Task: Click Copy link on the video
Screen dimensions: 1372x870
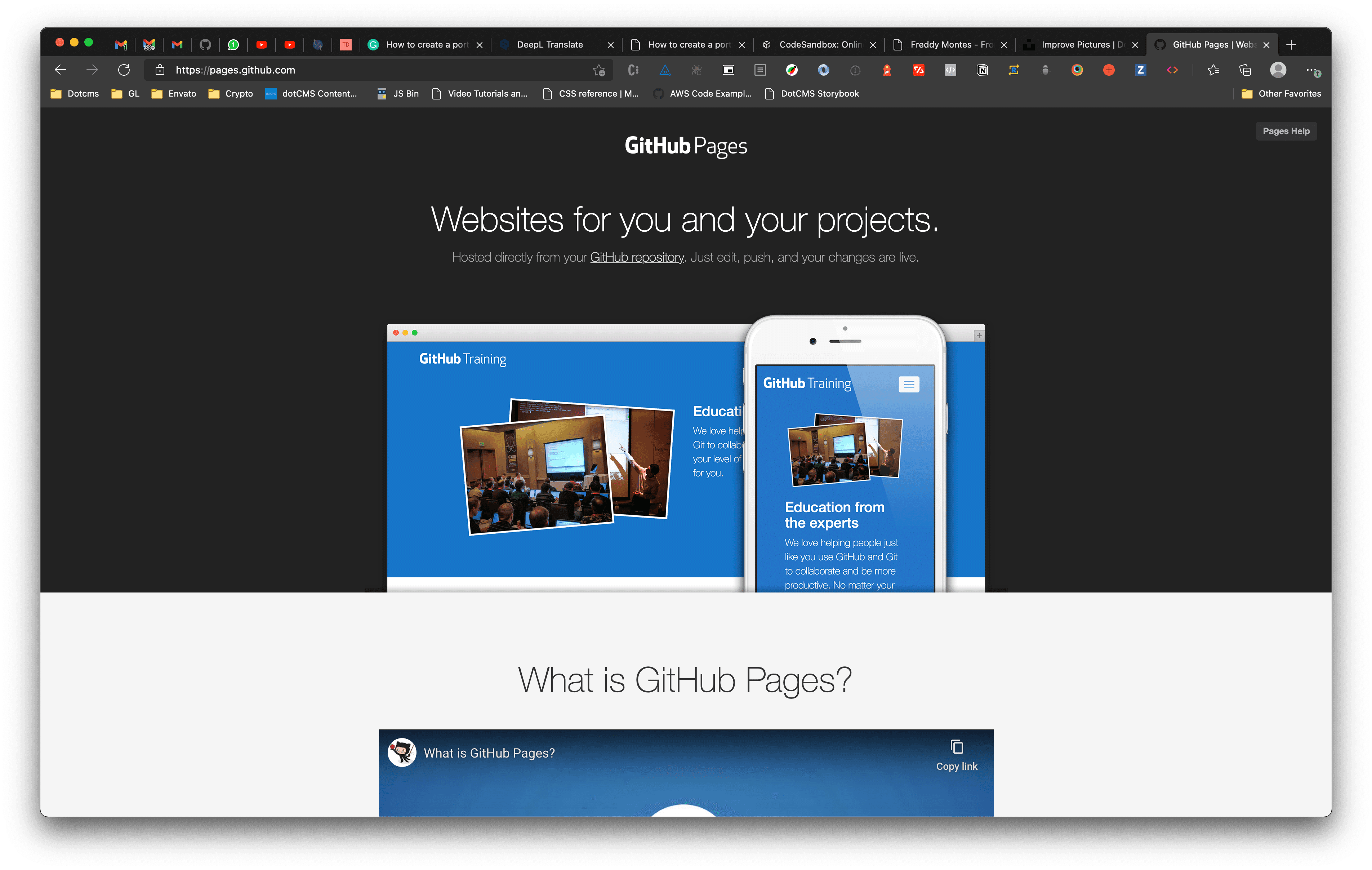Action: point(956,755)
